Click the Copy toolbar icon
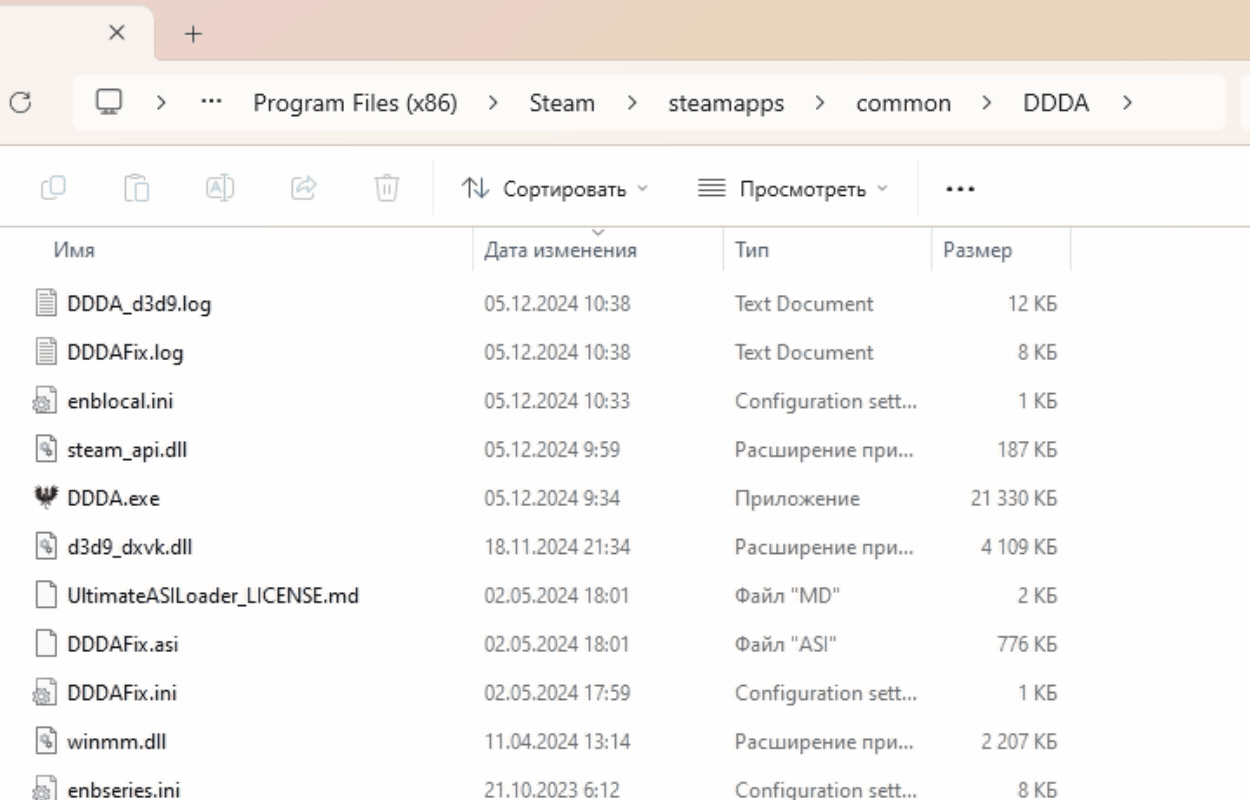 pos(54,187)
